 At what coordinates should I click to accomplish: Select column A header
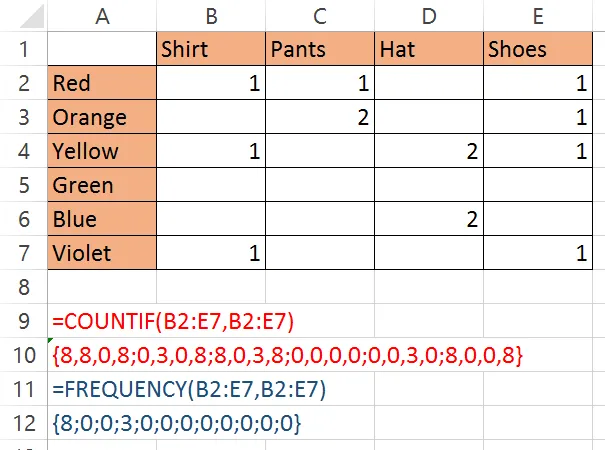[102, 16]
